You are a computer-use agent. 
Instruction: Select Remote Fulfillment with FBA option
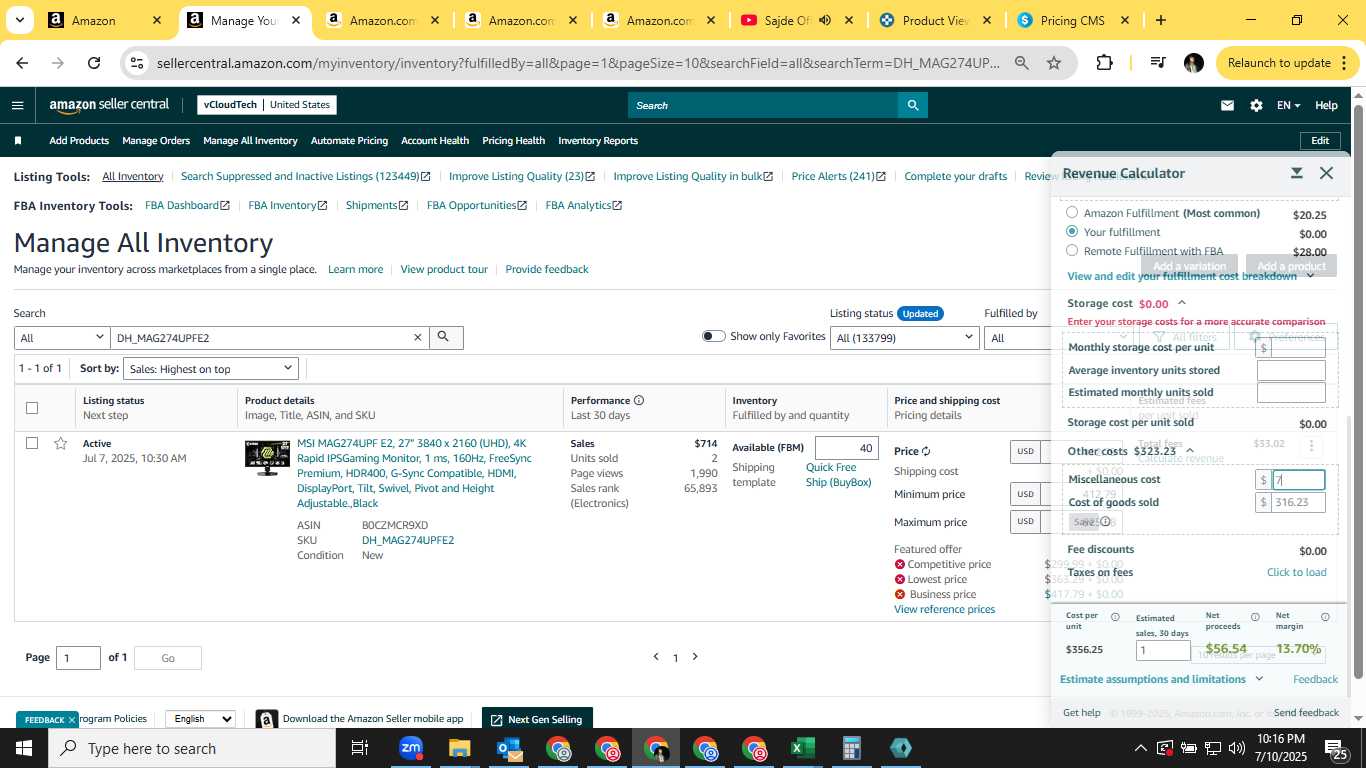pos(1072,250)
